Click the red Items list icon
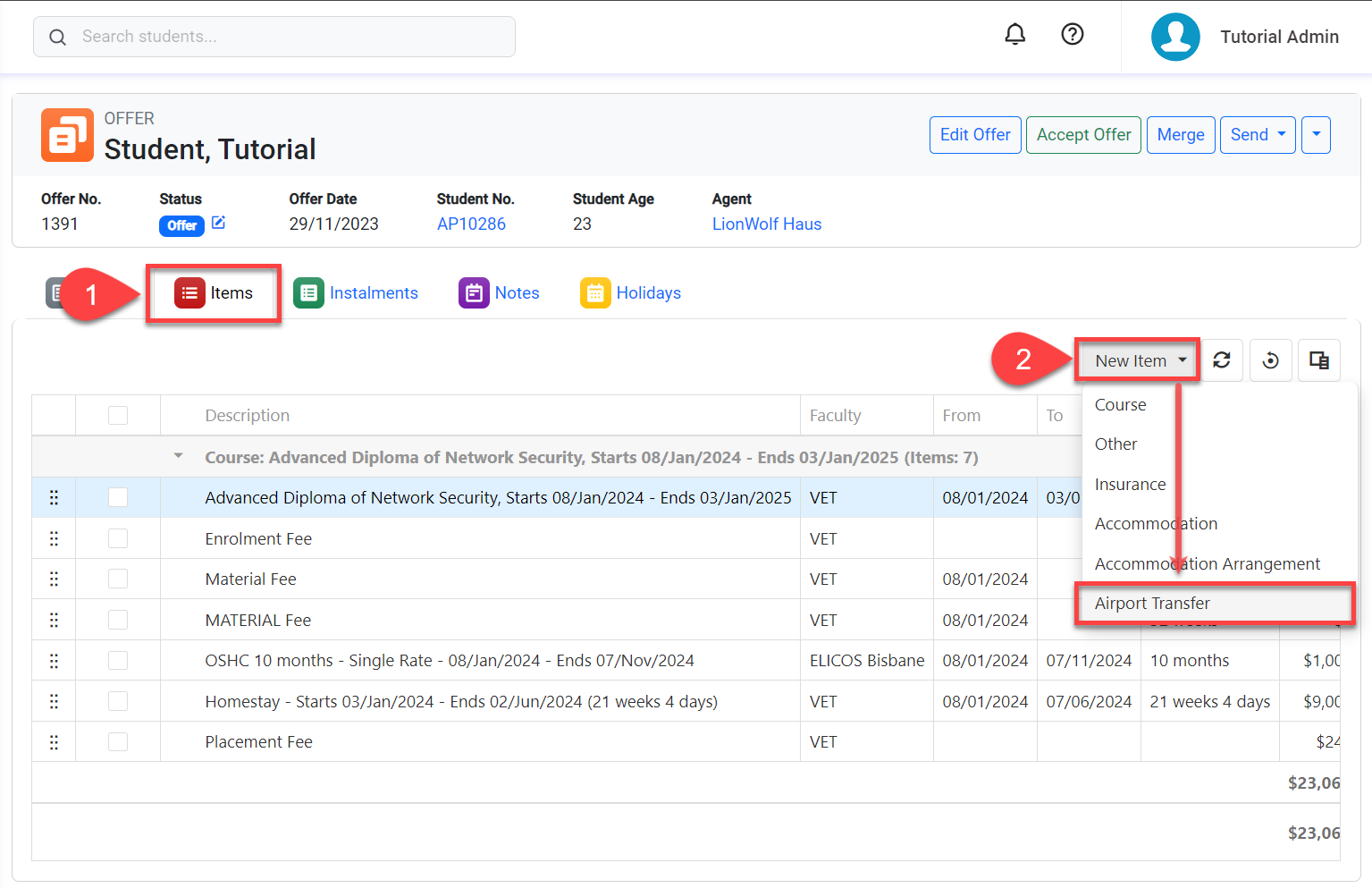 pos(189,293)
